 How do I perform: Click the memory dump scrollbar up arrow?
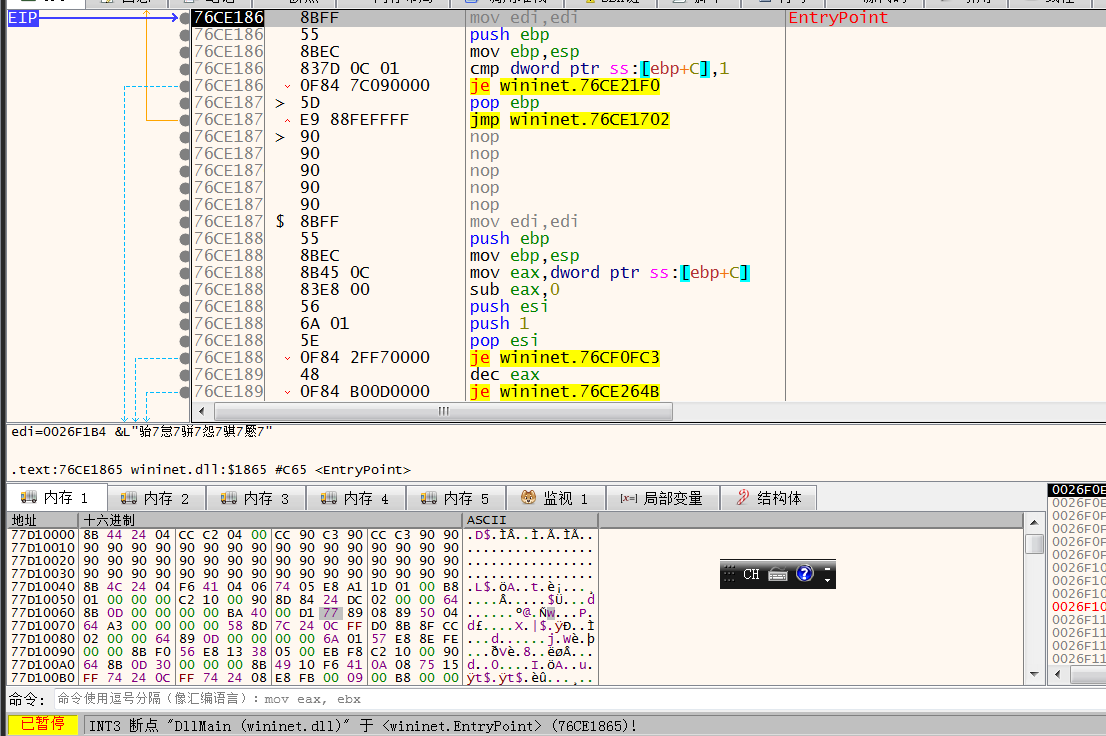[x=1035, y=523]
